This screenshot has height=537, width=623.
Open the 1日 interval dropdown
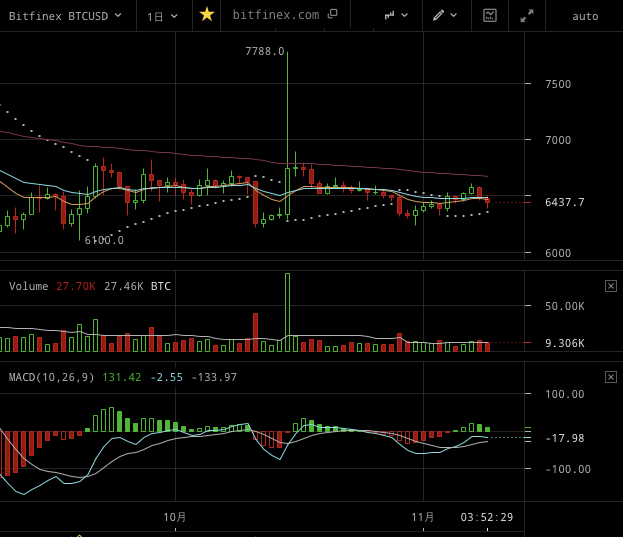click(162, 16)
